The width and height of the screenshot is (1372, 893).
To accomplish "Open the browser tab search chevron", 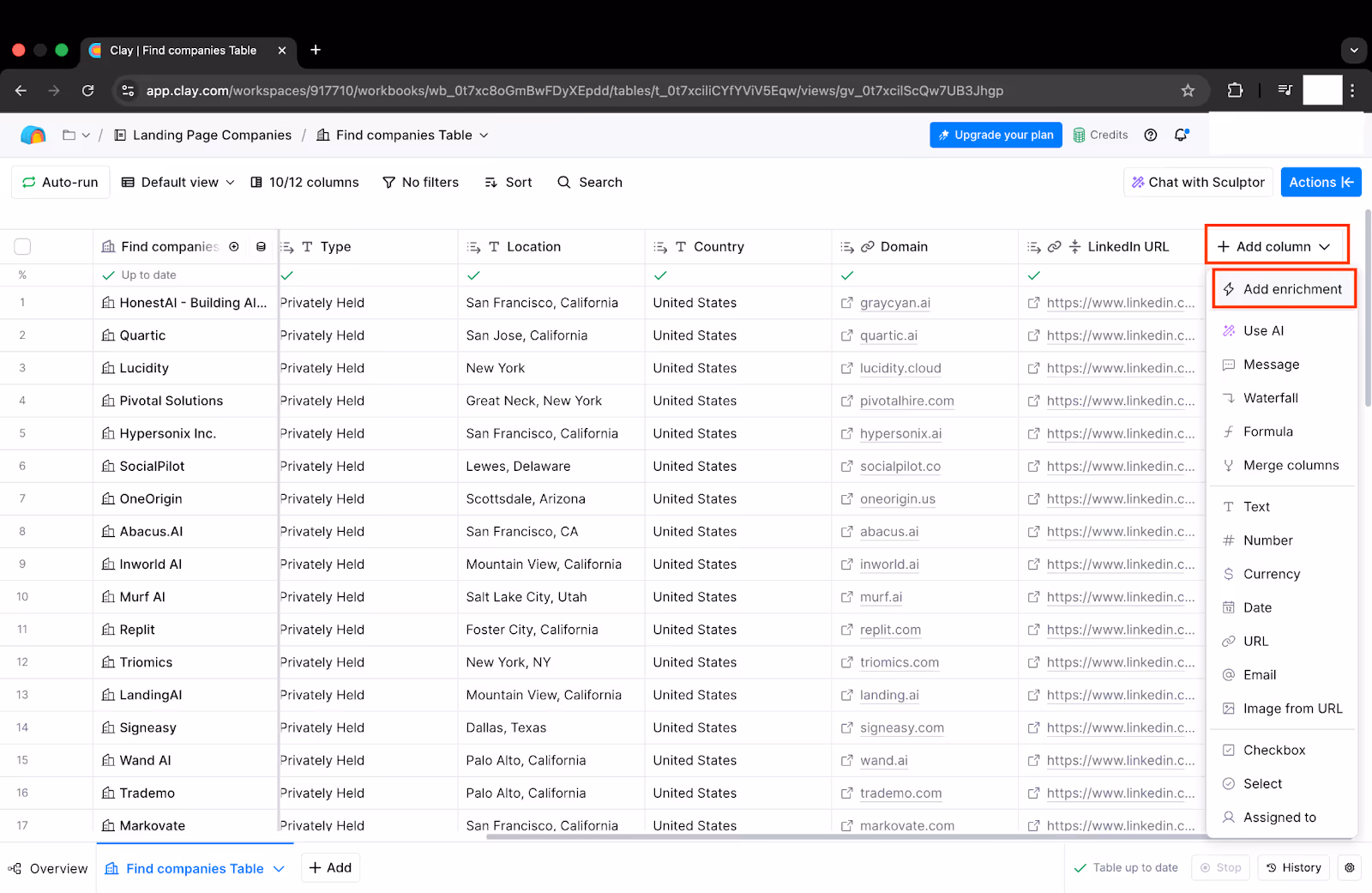I will [x=1354, y=51].
